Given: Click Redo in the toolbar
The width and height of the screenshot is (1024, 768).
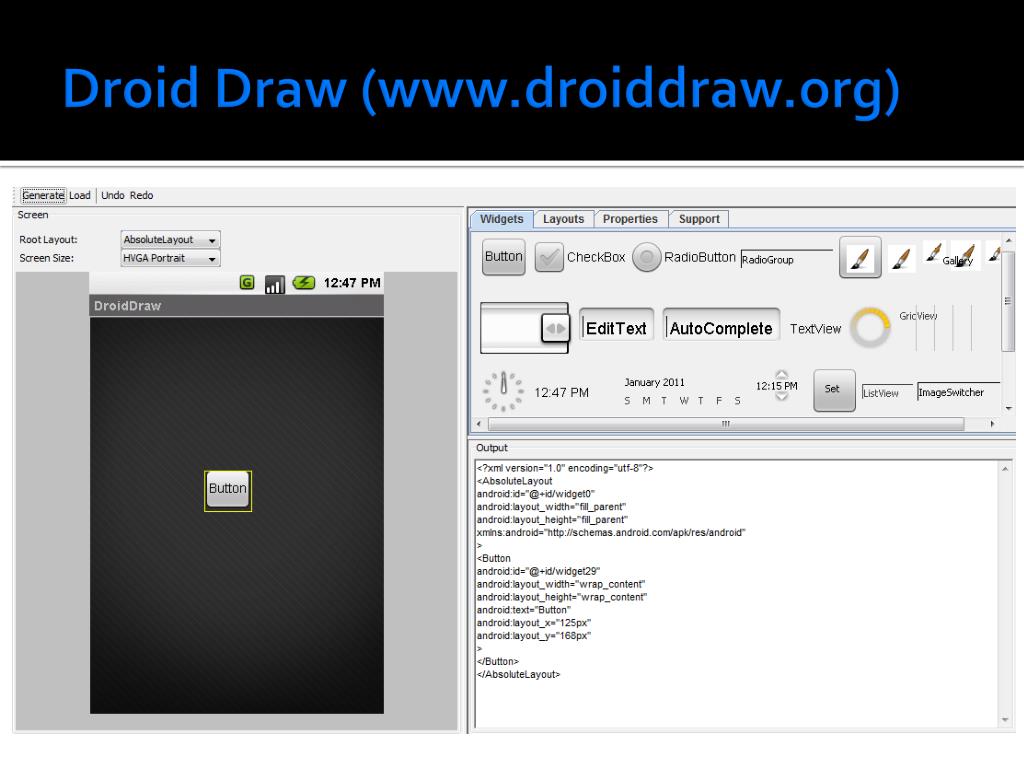Looking at the screenshot, I should pyautogui.click(x=141, y=195).
